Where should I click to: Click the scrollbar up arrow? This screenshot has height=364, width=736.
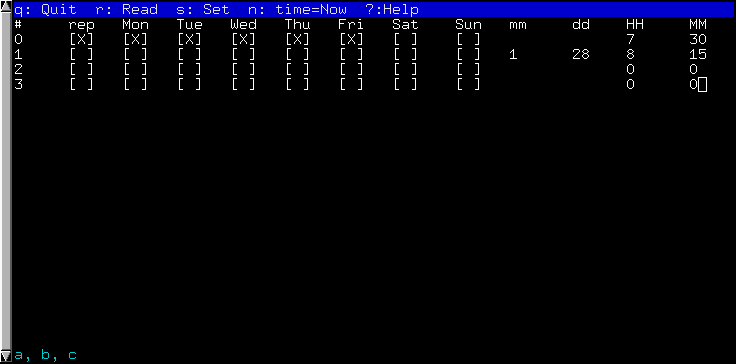tap(6, 7)
